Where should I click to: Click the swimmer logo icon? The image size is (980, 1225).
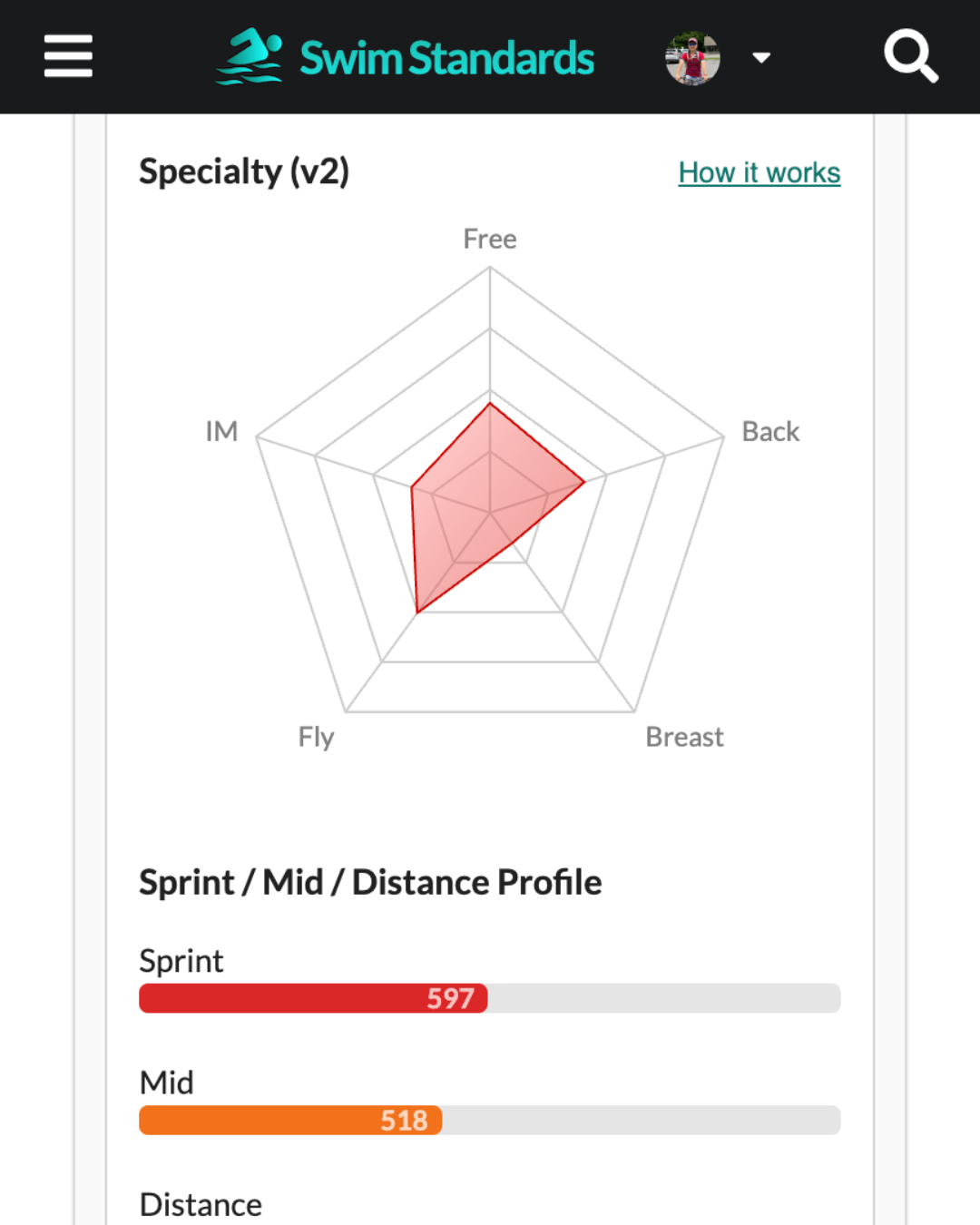tap(250, 56)
